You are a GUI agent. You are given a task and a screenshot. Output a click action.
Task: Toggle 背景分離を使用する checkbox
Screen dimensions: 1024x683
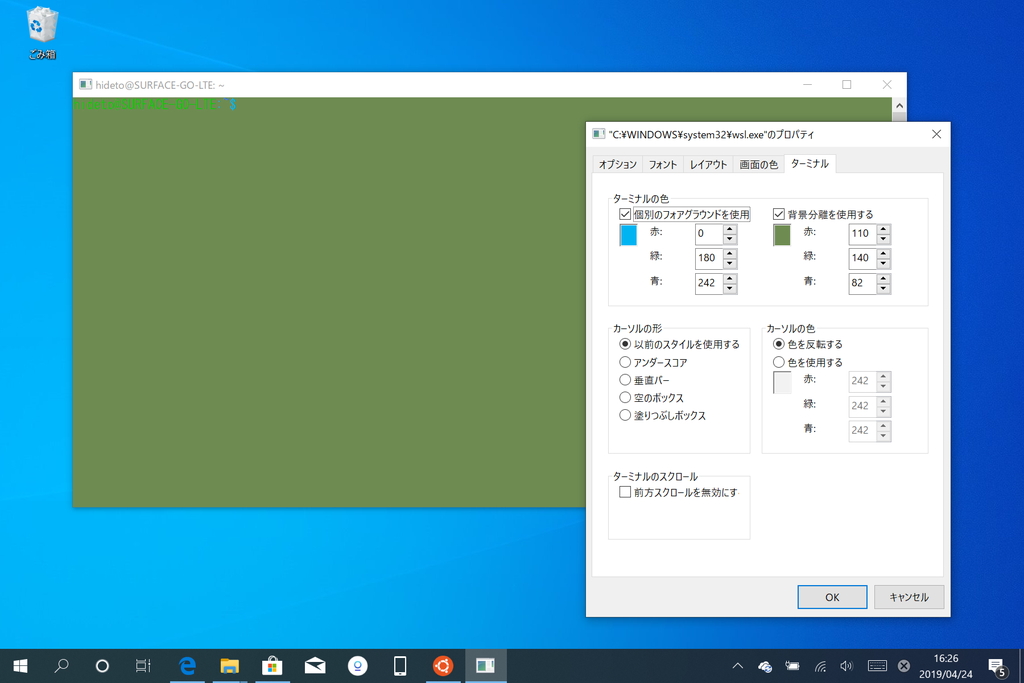pyautogui.click(x=778, y=214)
